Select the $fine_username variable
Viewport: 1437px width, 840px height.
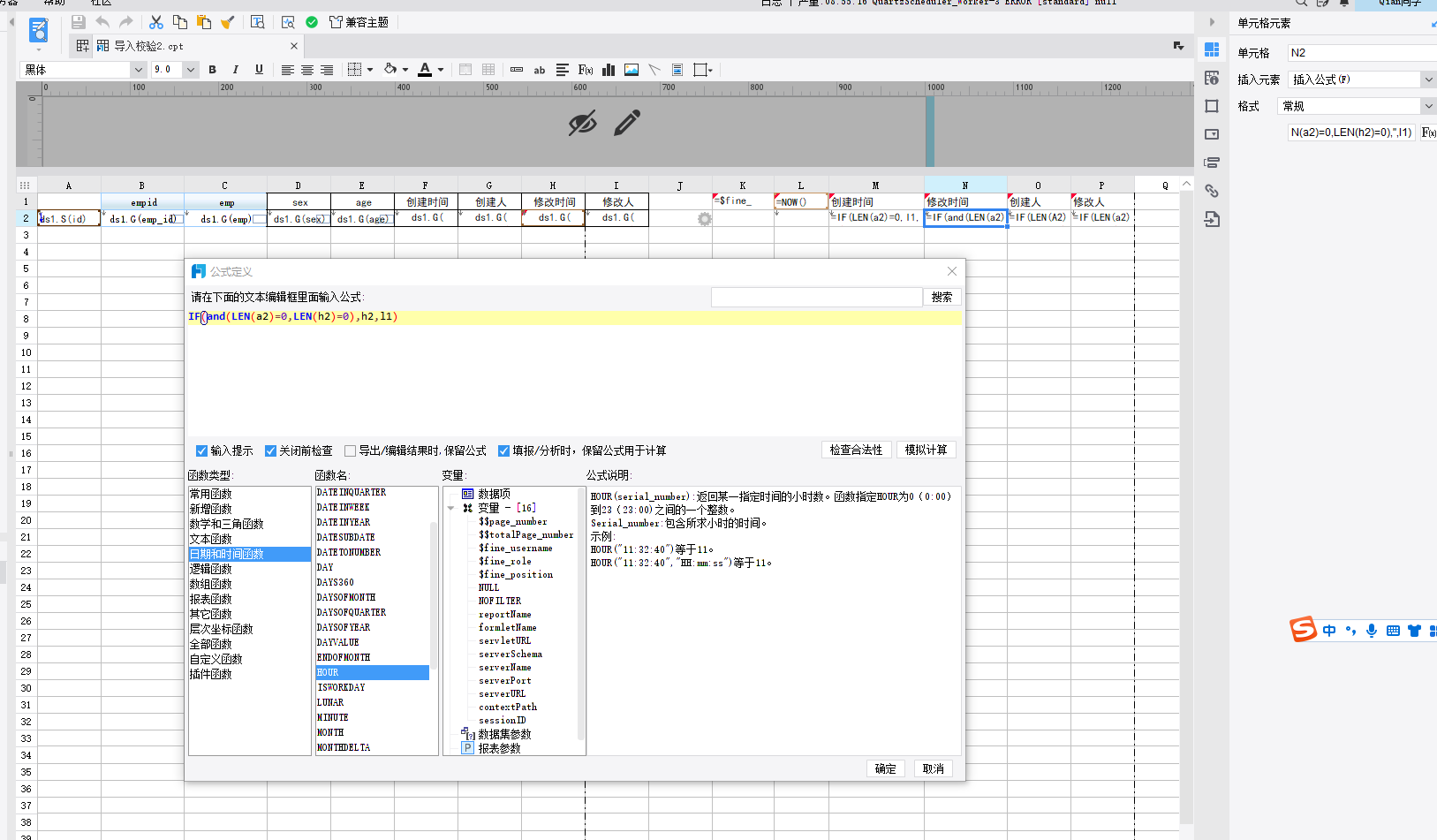516,549
